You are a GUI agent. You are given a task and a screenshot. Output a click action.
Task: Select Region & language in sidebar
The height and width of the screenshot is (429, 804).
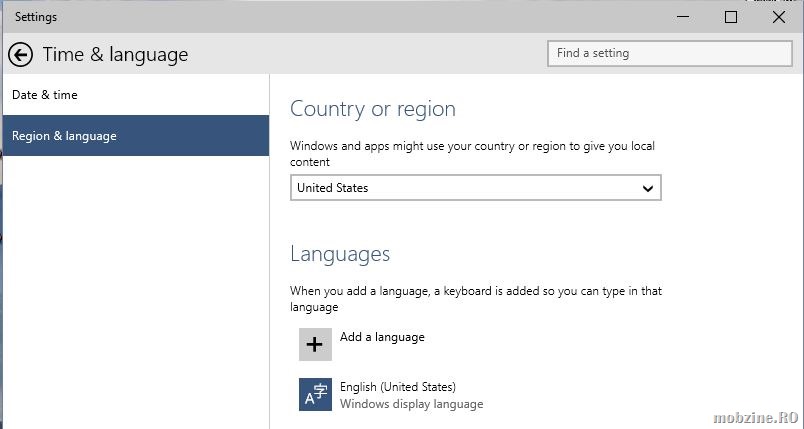(x=136, y=136)
